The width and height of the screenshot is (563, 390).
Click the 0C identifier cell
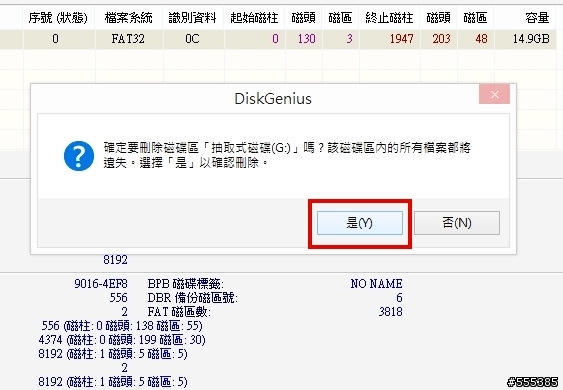(x=192, y=39)
